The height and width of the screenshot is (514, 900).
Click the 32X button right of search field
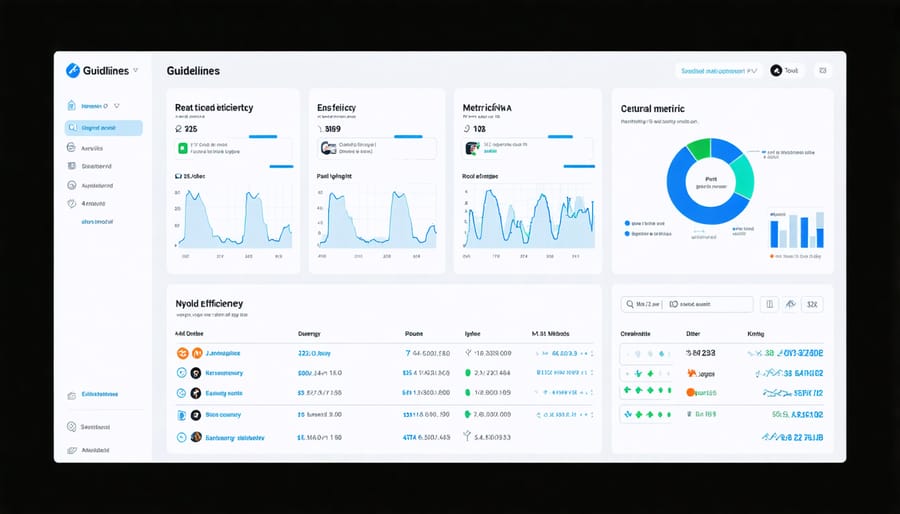pos(812,305)
